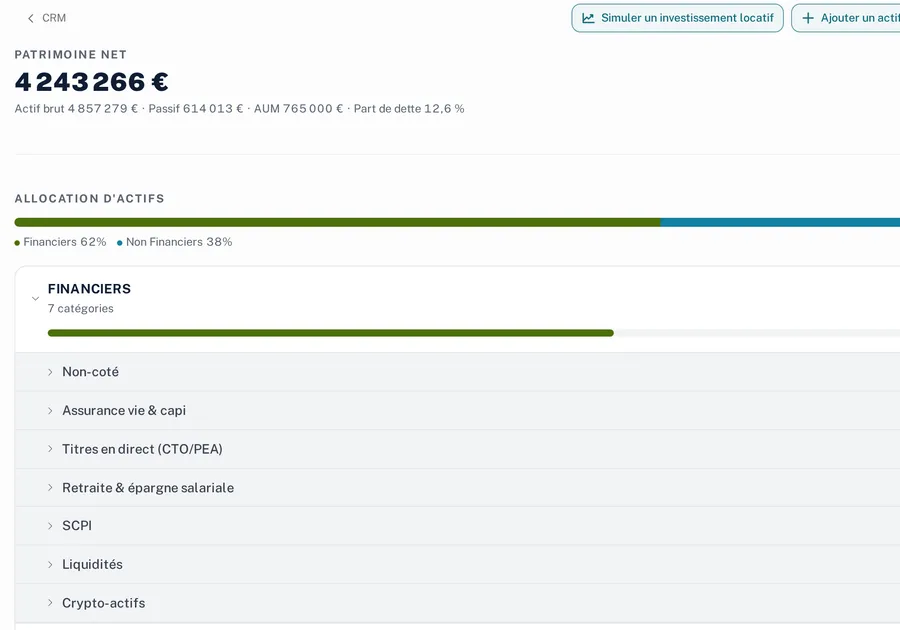The width and height of the screenshot is (900, 630).
Task: Click the blue Non Financiers bar segment
Action: point(780,222)
